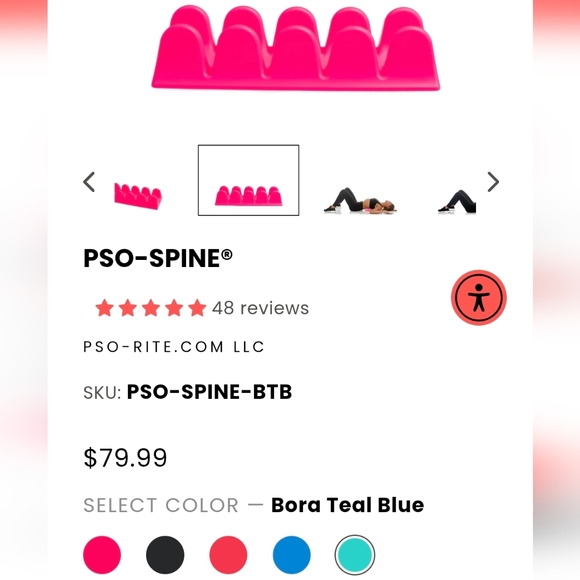Select the blue color swatch
This screenshot has height=580, width=580.
(291, 554)
